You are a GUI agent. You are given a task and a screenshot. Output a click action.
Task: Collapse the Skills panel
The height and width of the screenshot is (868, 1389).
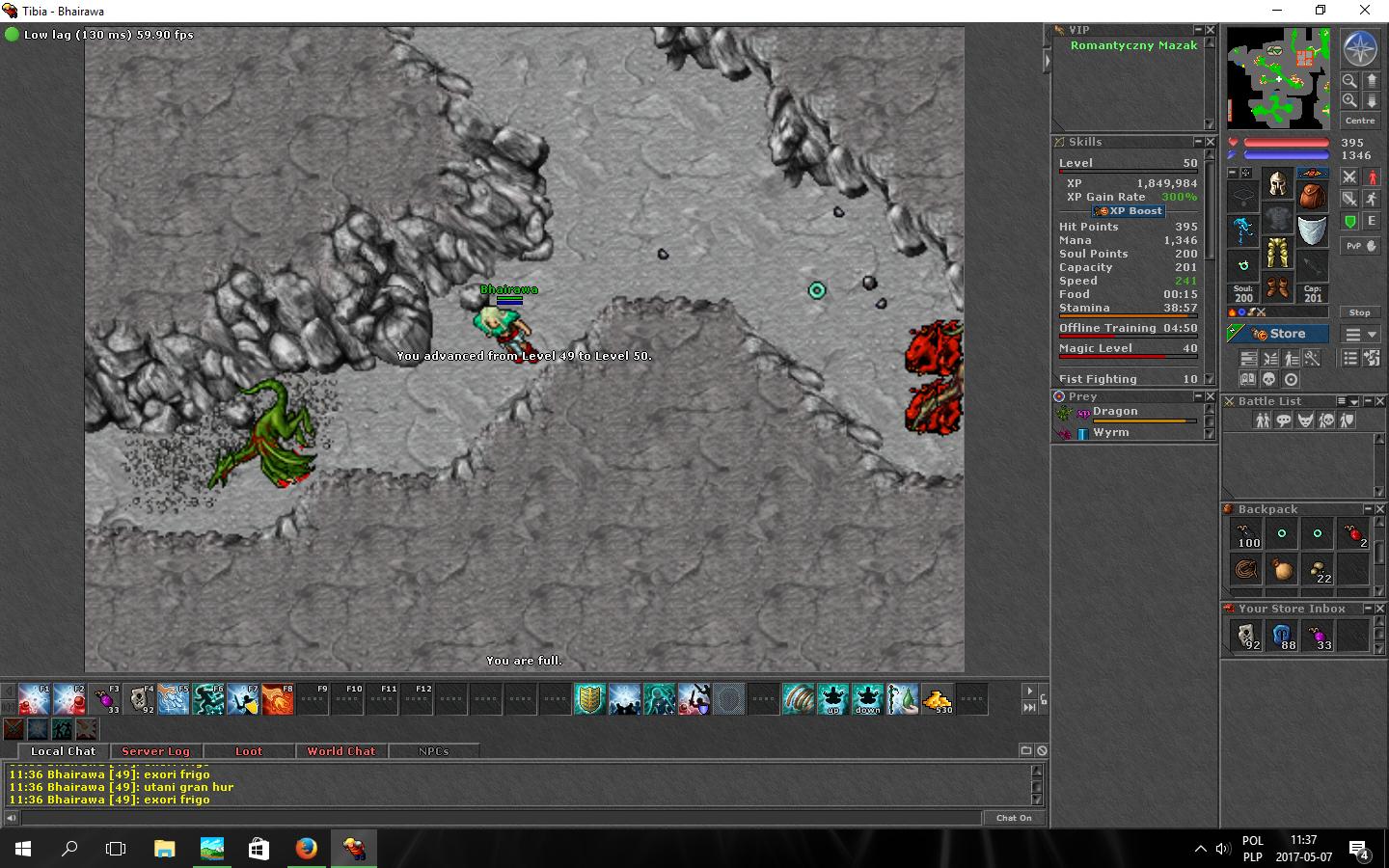tap(1198, 142)
